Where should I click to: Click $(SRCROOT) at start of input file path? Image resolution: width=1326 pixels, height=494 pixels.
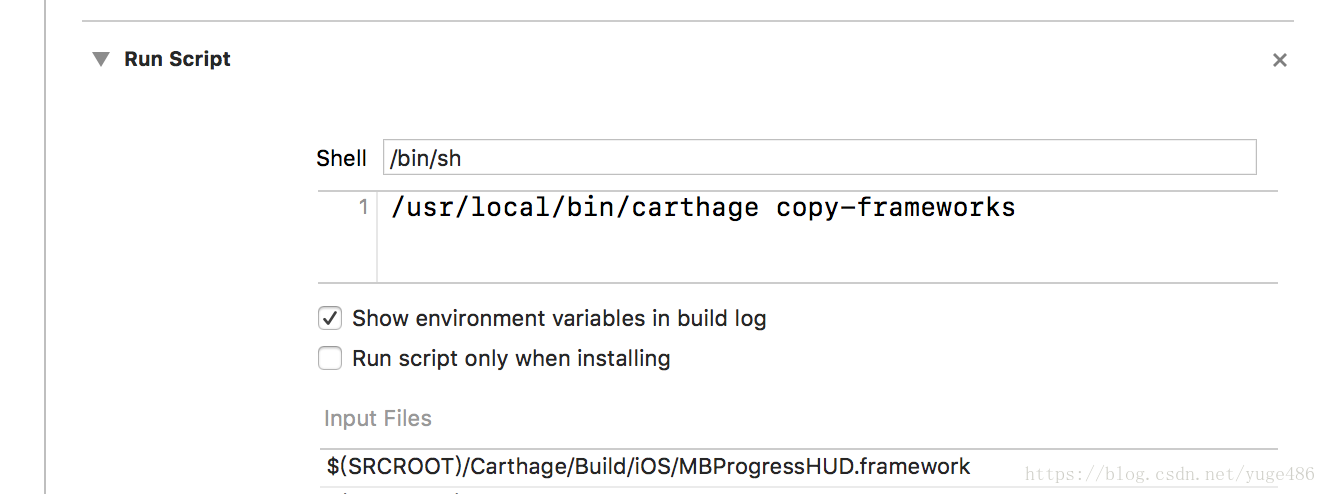click(x=394, y=466)
